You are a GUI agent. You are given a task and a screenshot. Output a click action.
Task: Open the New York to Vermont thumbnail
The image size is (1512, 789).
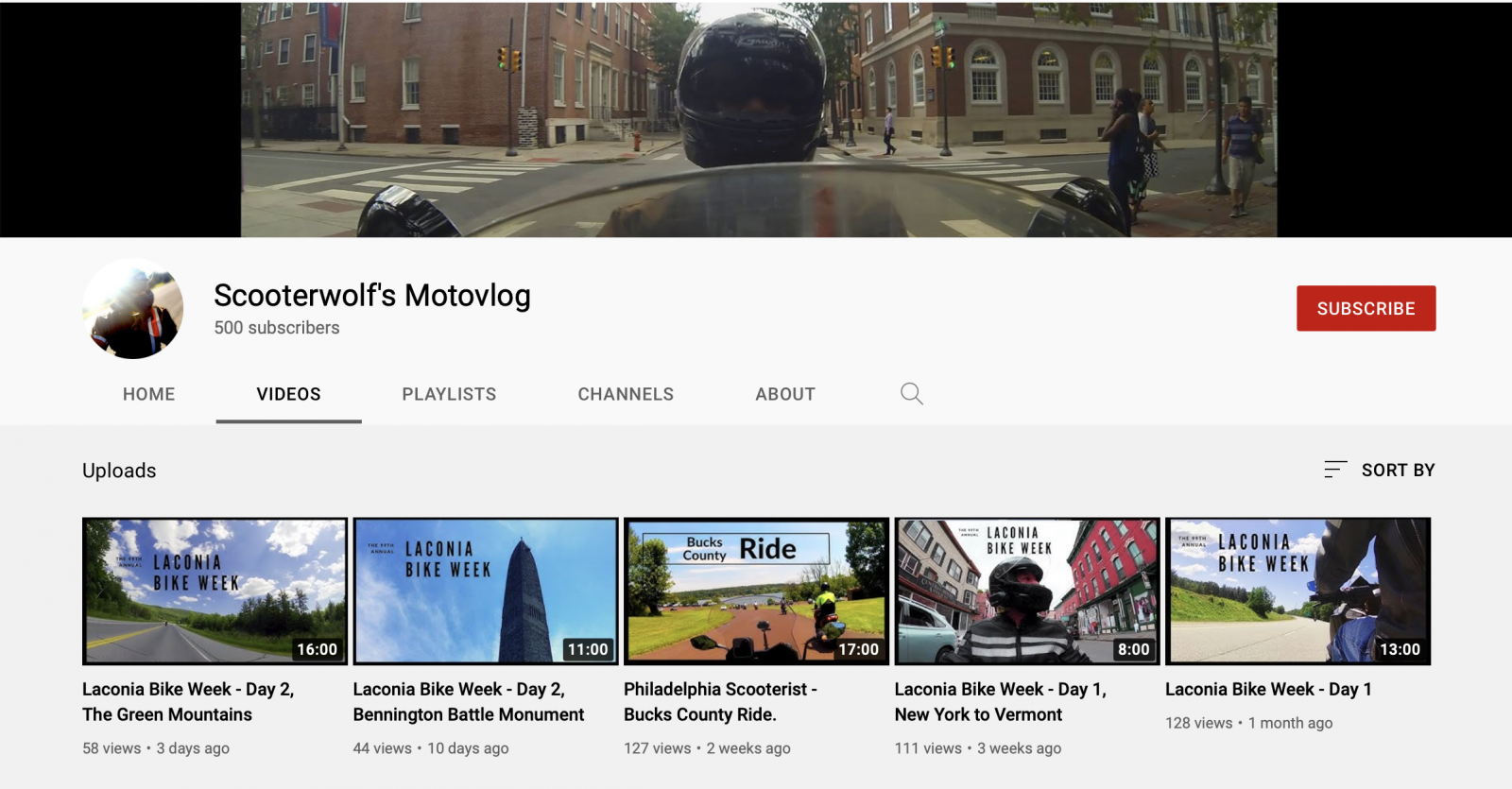click(1027, 591)
